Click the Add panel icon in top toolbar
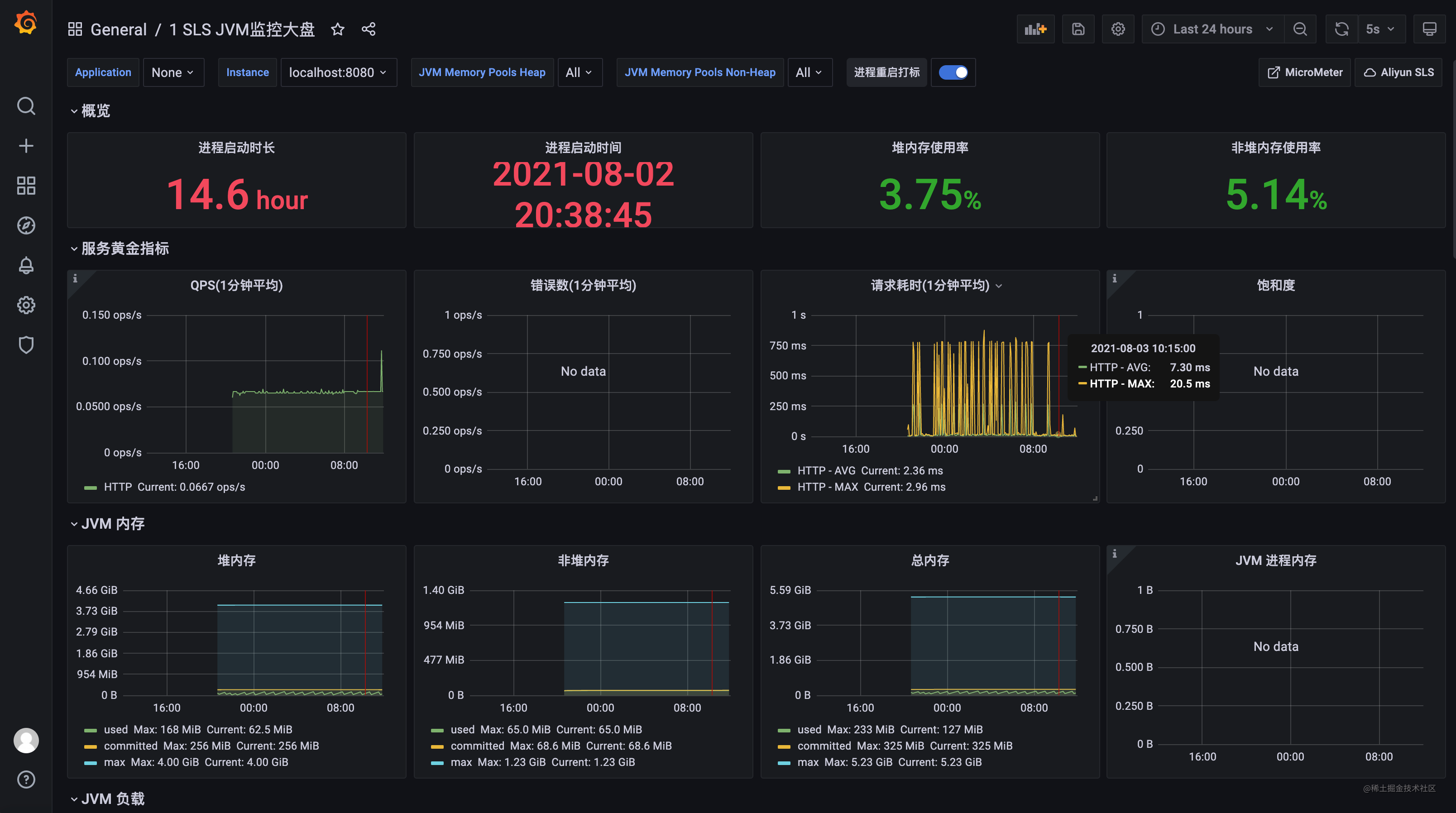1456x813 pixels. [x=1035, y=29]
